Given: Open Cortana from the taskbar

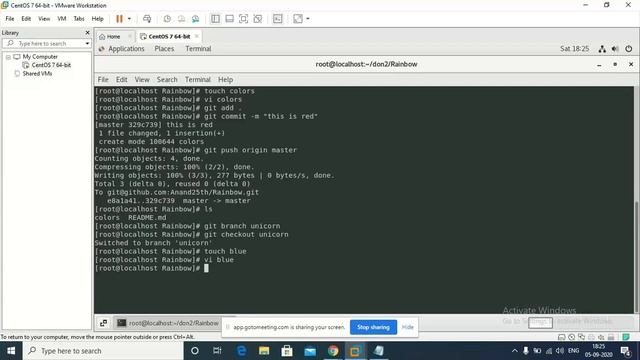Looking at the screenshot, I should [195, 351].
